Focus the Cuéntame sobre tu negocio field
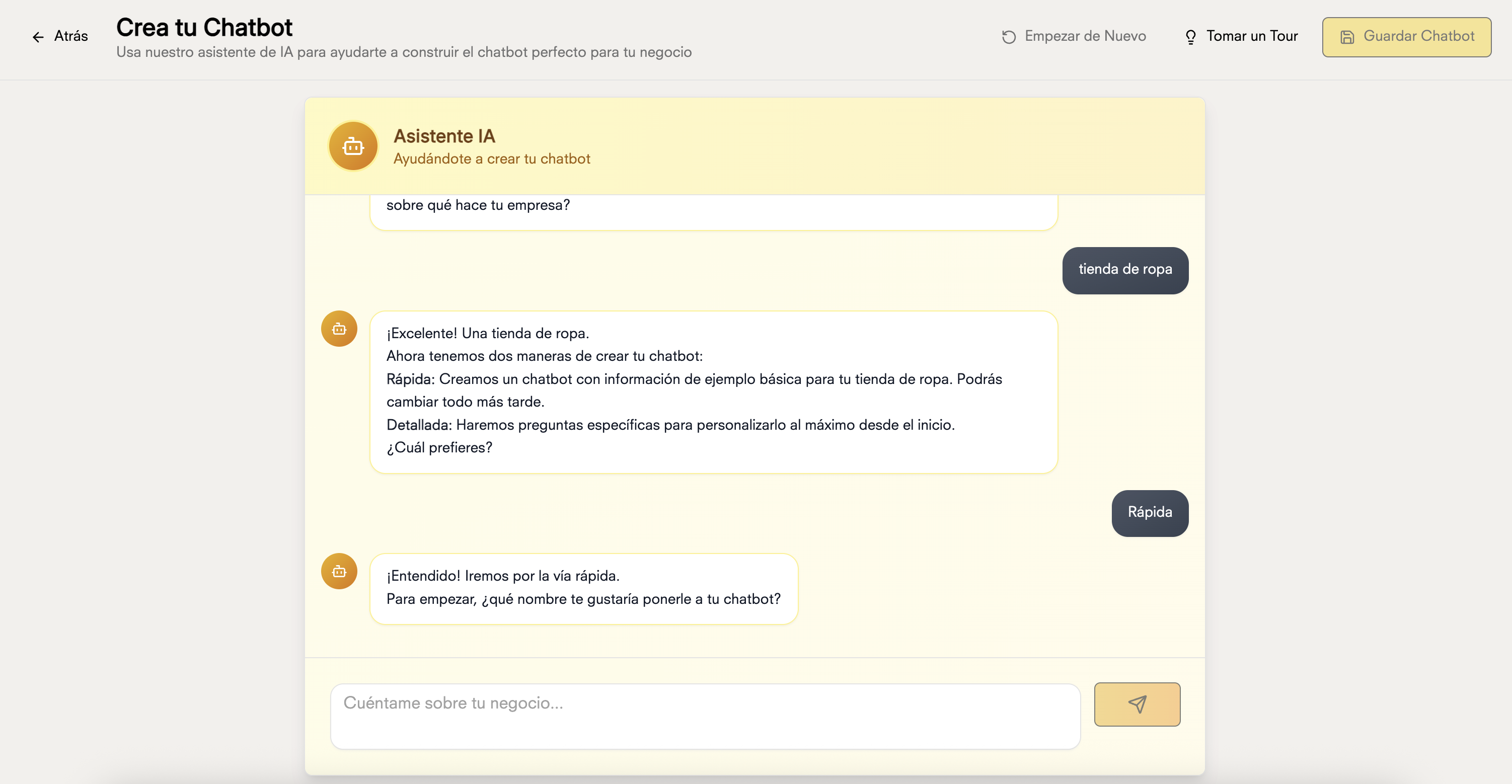 704,716
